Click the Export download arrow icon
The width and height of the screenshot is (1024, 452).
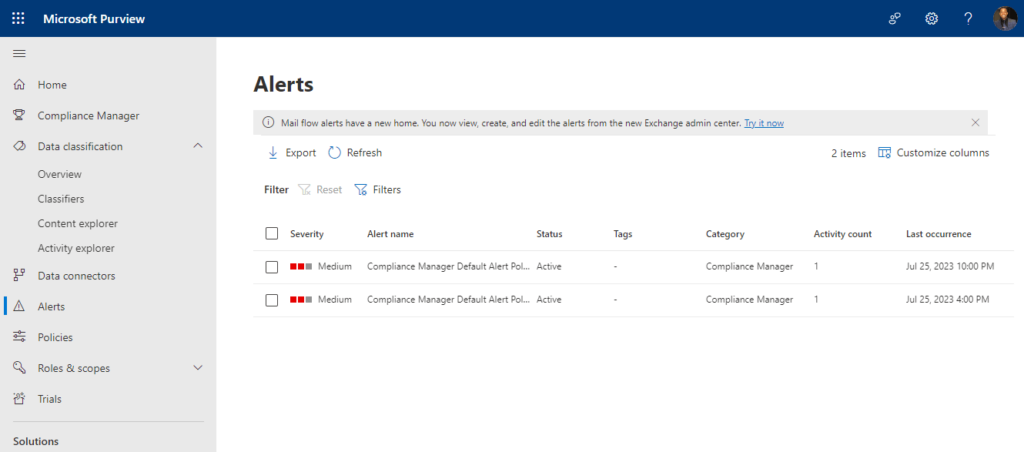[273, 153]
